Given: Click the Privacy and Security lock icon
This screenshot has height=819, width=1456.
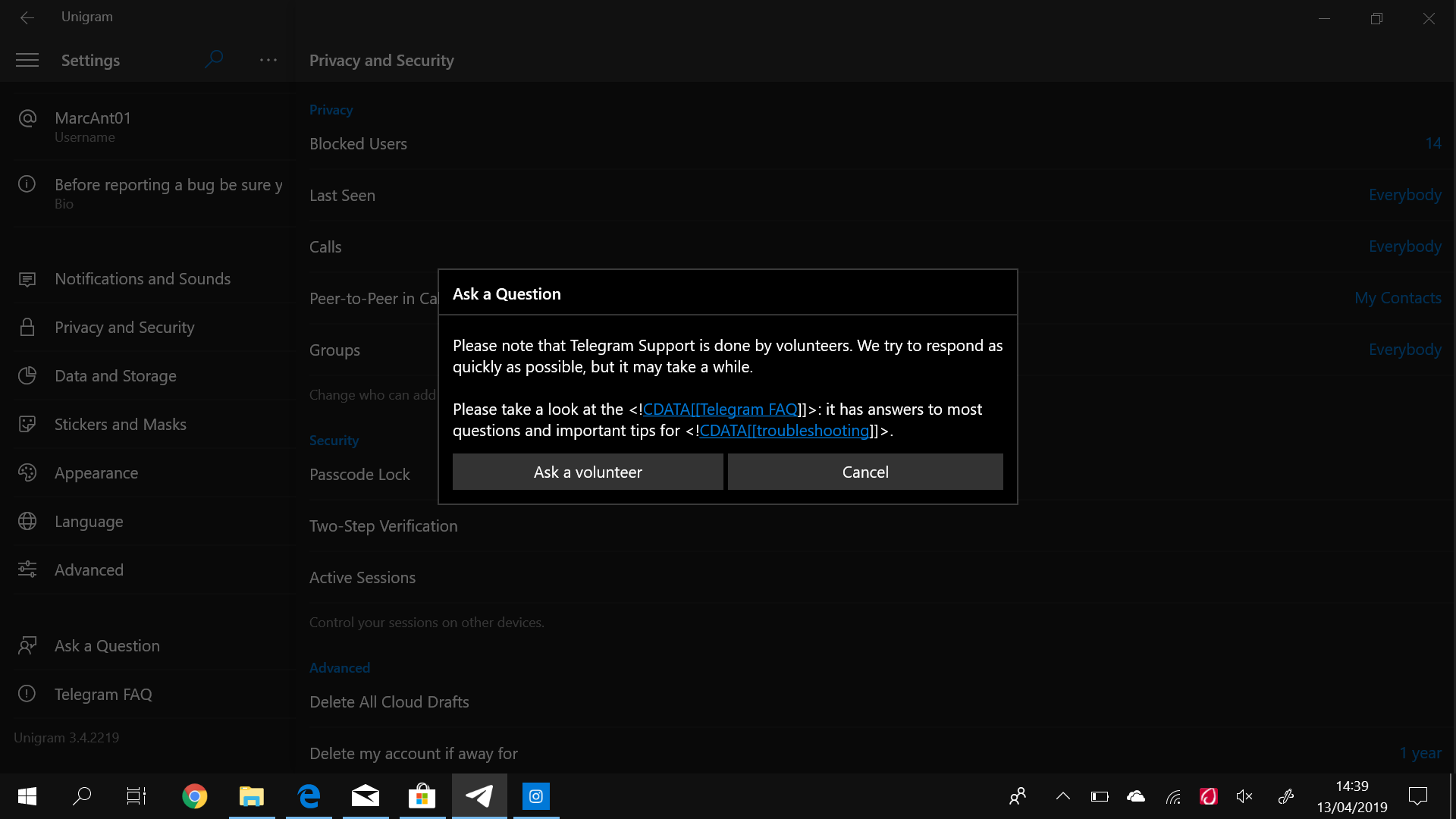Looking at the screenshot, I should tap(27, 327).
